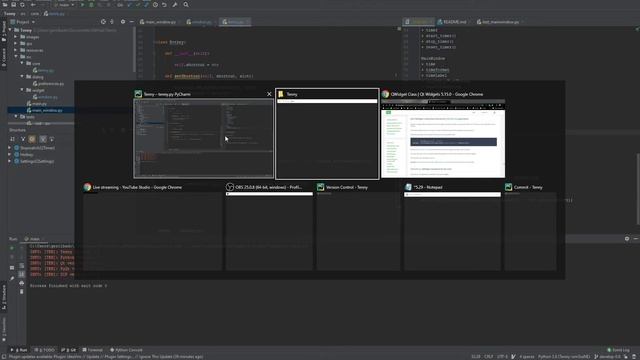Expand the images folder
The height and width of the screenshot is (360, 640).
(16, 37)
